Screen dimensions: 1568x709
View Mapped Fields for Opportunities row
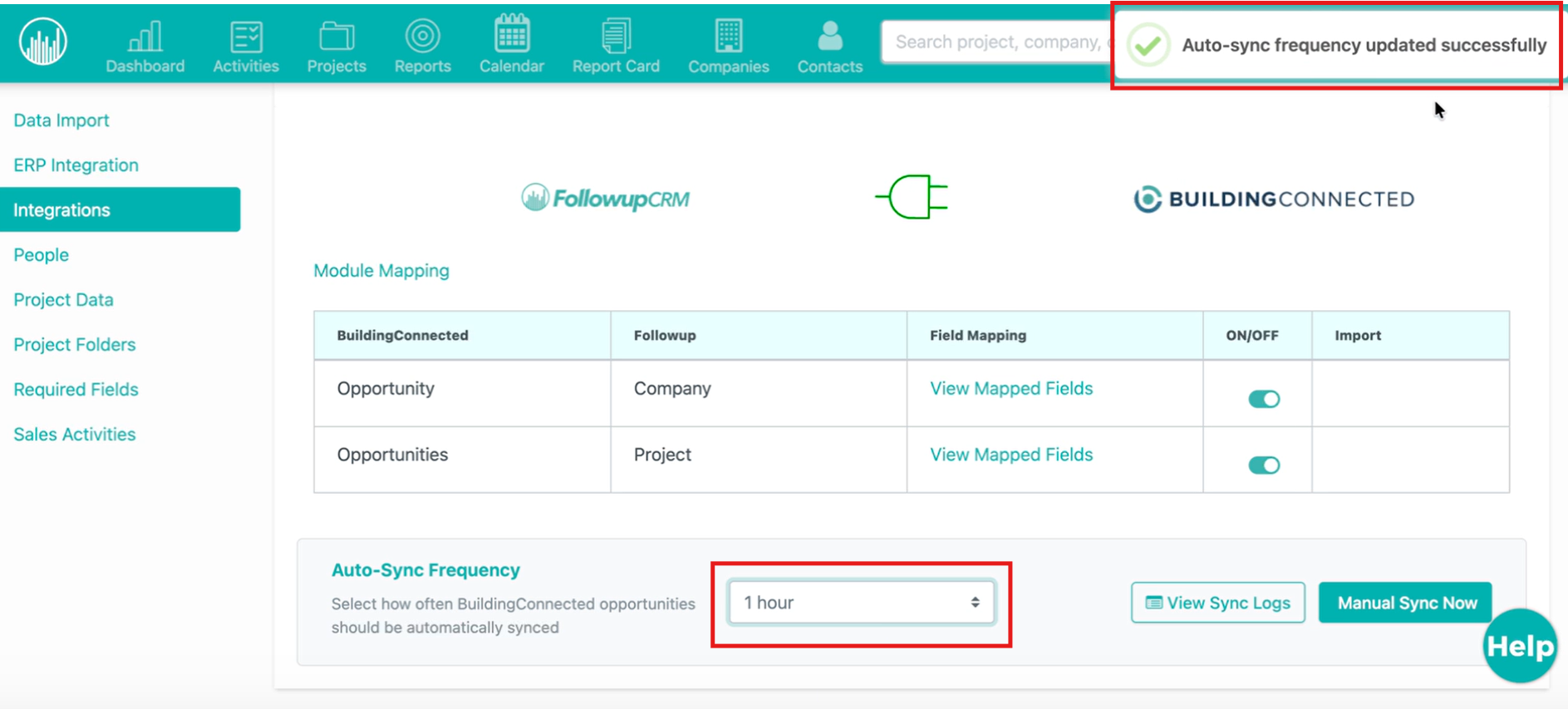tap(1010, 455)
